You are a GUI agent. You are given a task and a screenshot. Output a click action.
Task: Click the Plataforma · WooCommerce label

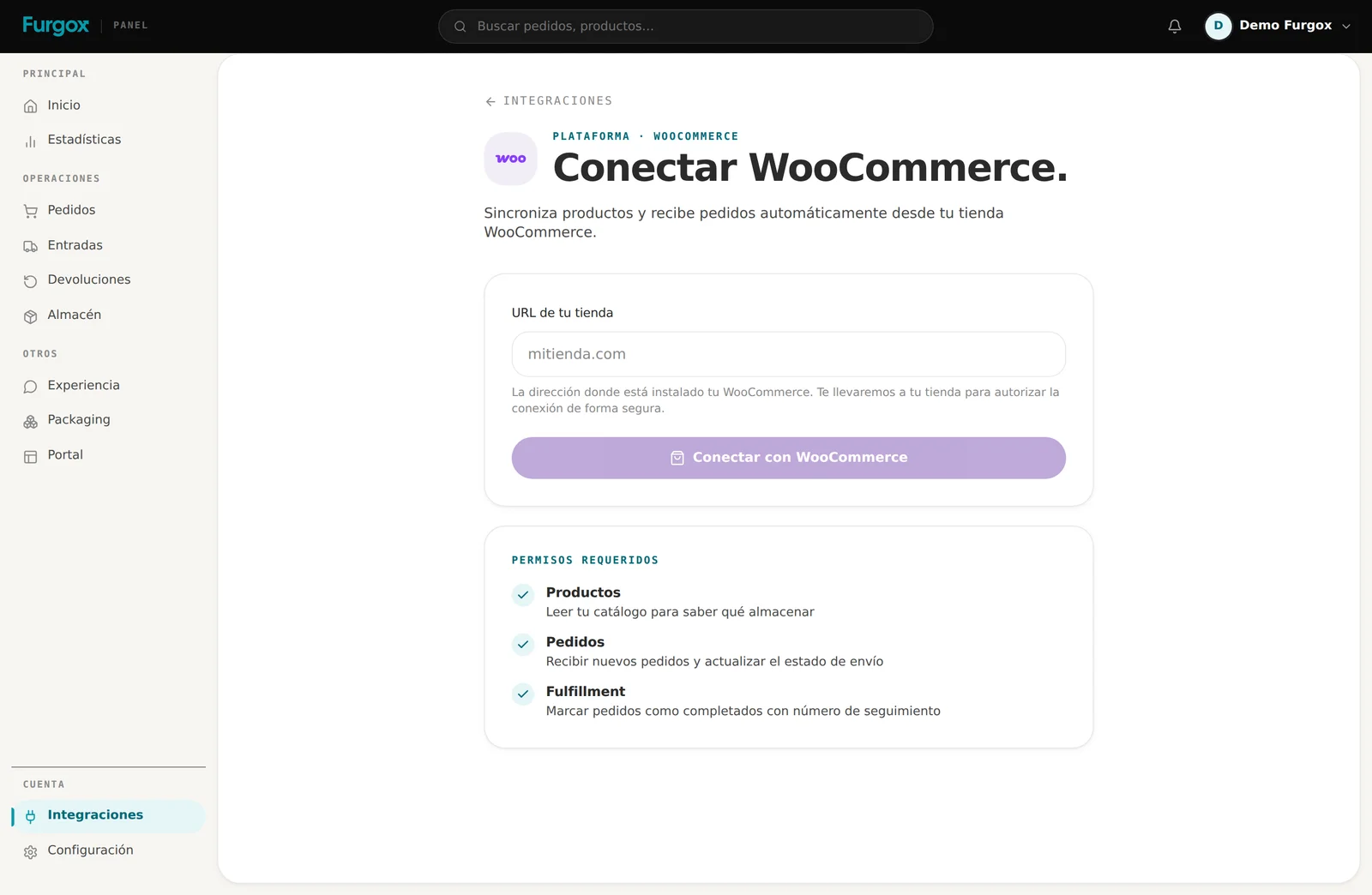click(x=645, y=136)
